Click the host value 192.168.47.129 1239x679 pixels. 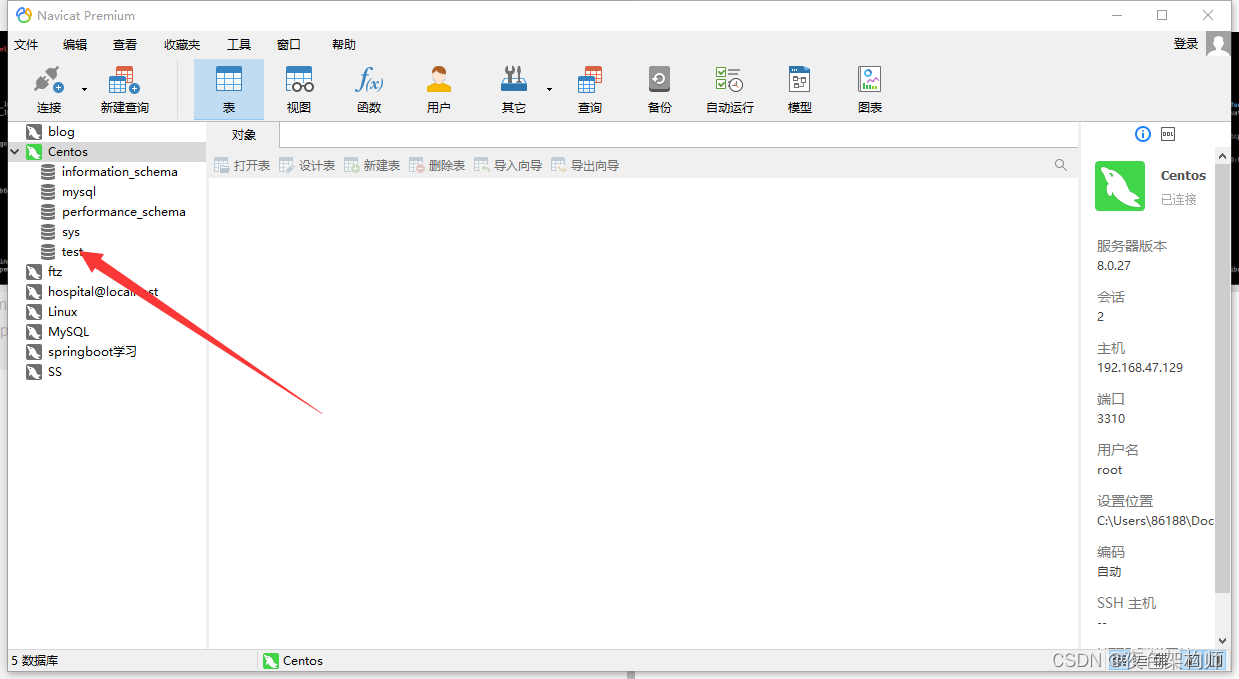pyautogui.click(x=1140, y=368)
